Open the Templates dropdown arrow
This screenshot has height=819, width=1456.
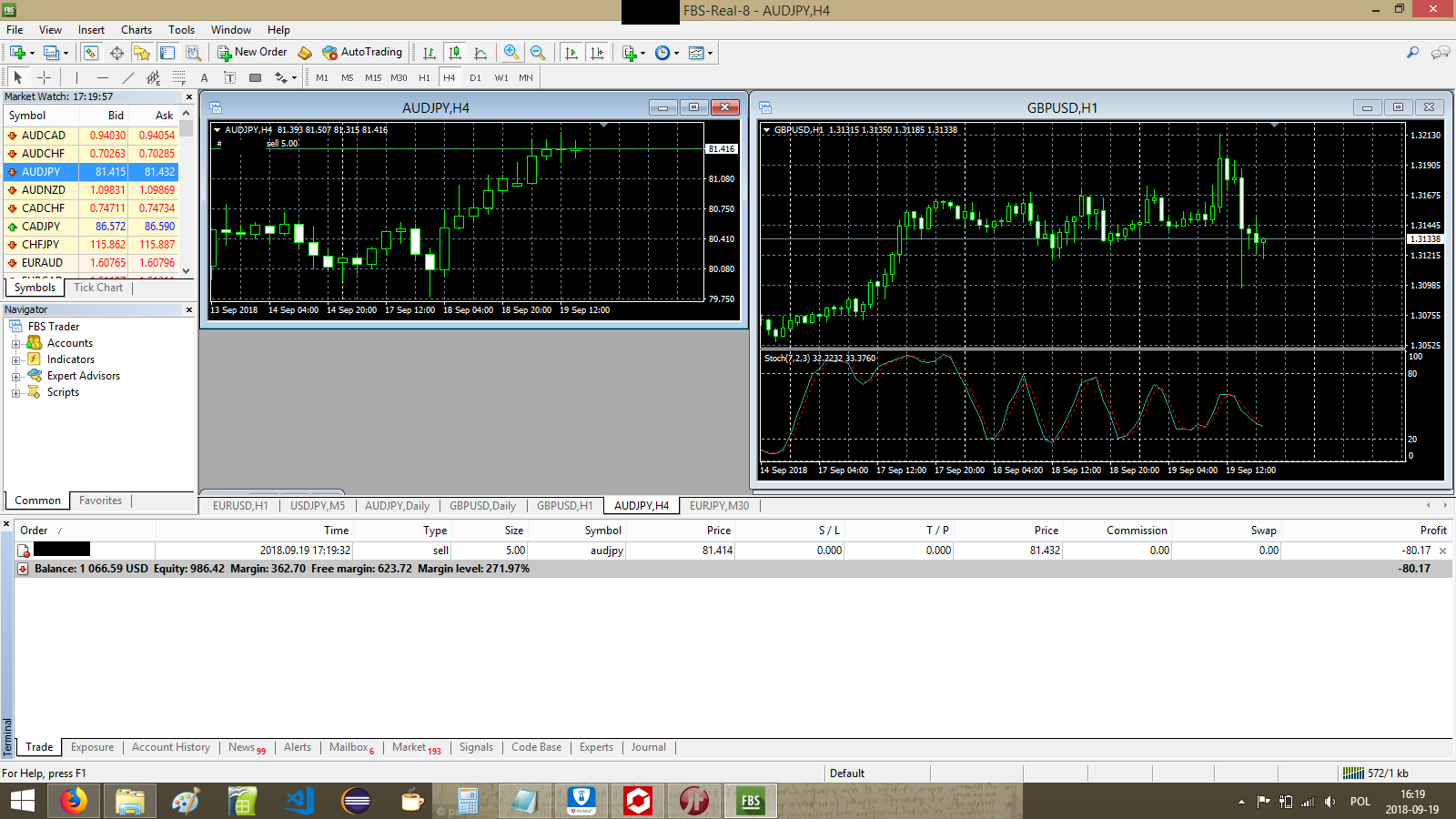710,53
